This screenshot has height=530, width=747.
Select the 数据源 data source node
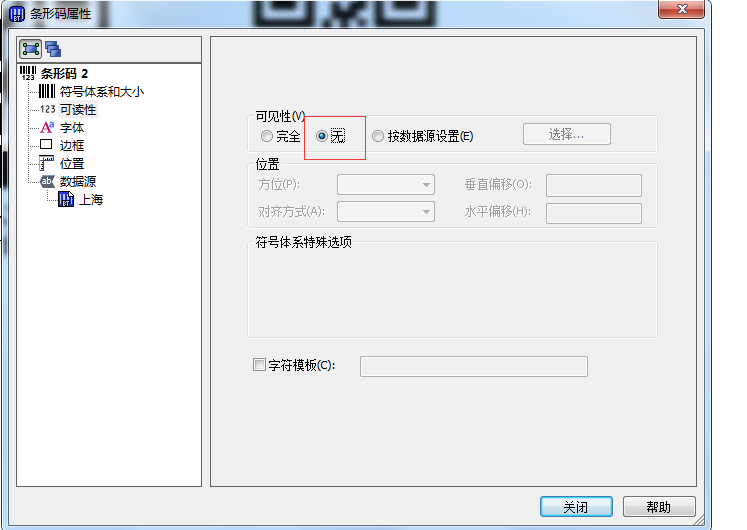[68, 181]
